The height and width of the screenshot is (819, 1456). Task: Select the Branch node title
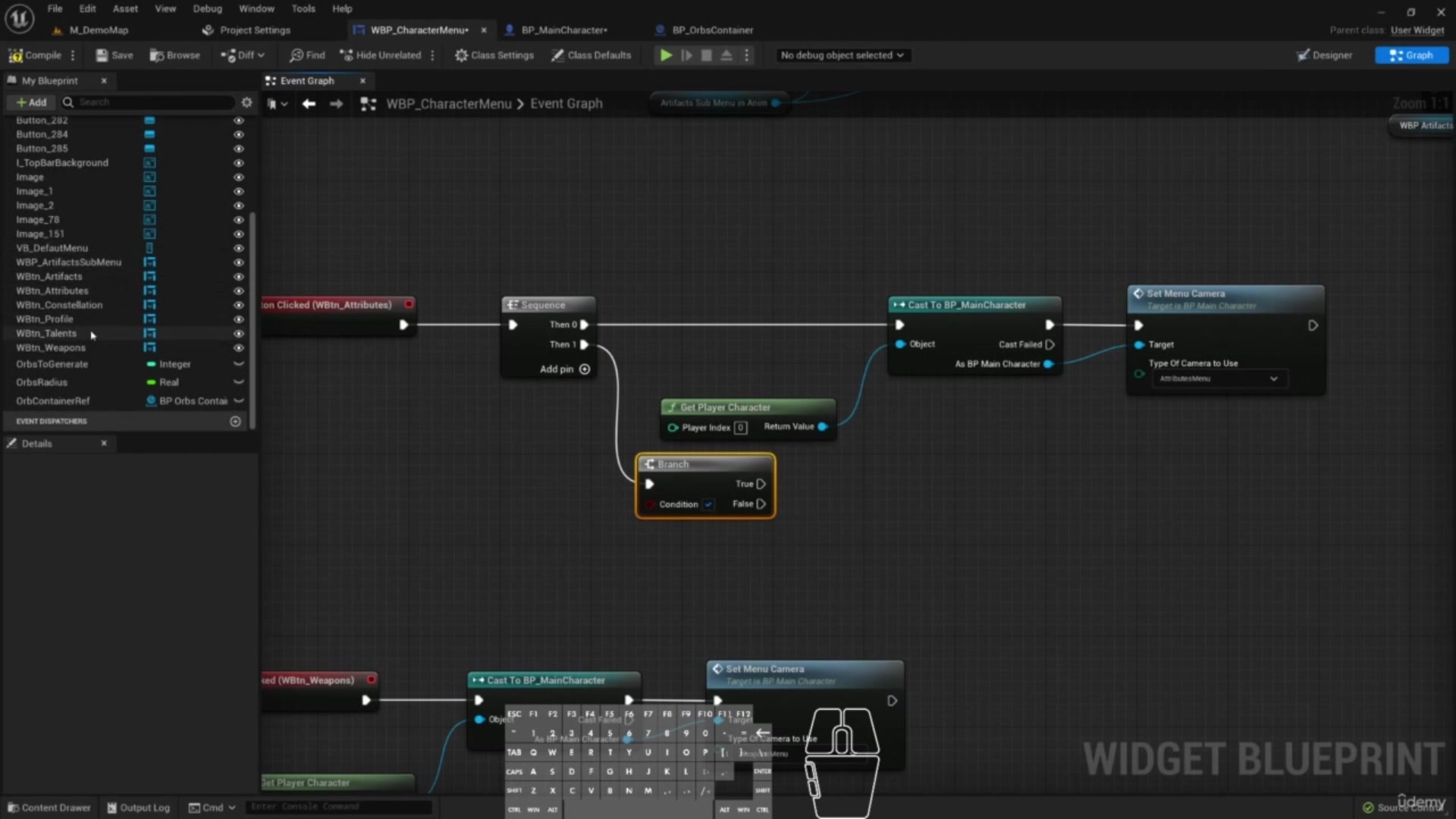pos(673,464)
